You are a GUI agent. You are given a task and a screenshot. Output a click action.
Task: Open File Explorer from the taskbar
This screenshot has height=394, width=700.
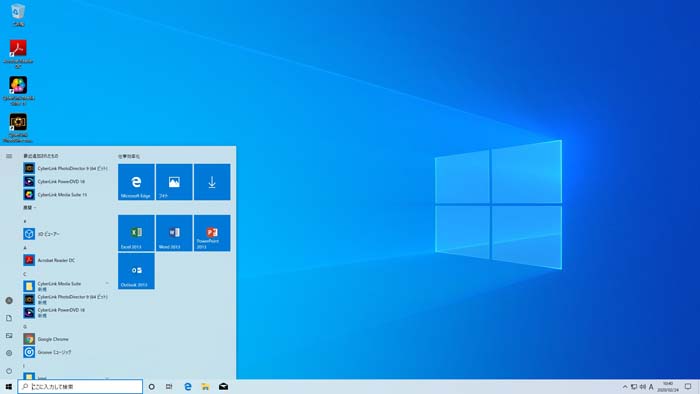205,387
